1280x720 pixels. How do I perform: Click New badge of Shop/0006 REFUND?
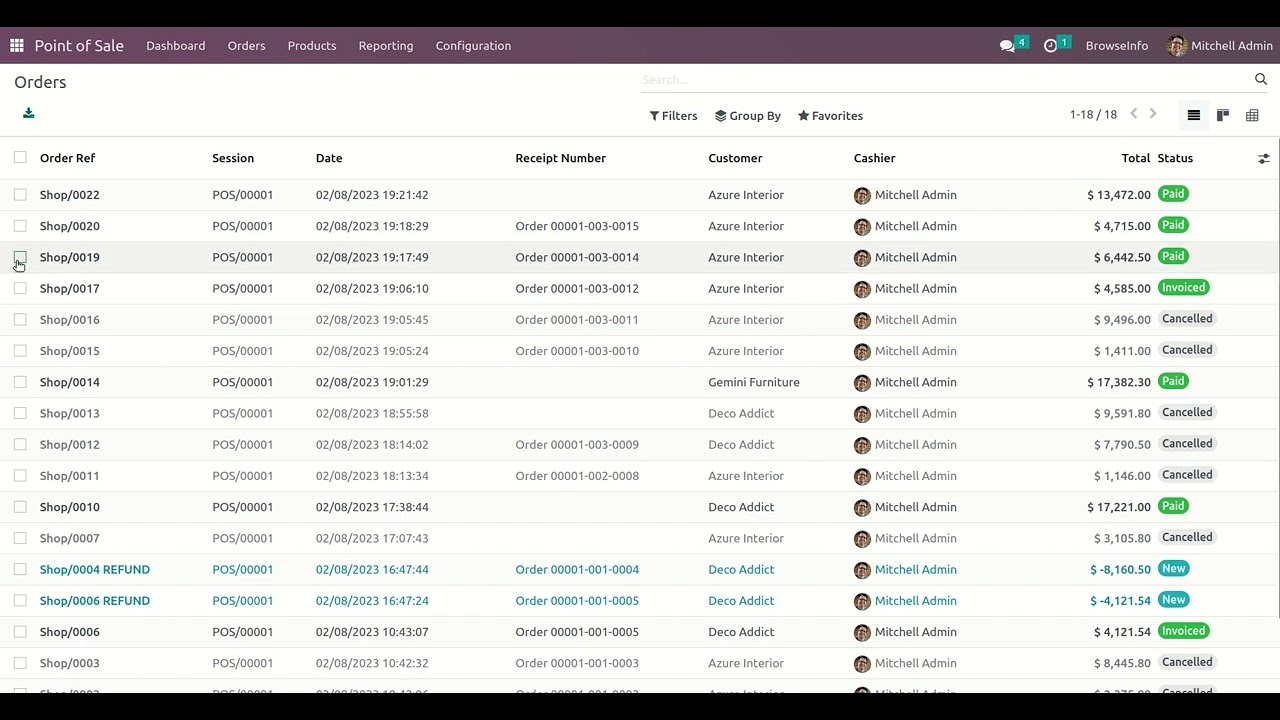click(1174, 600)
